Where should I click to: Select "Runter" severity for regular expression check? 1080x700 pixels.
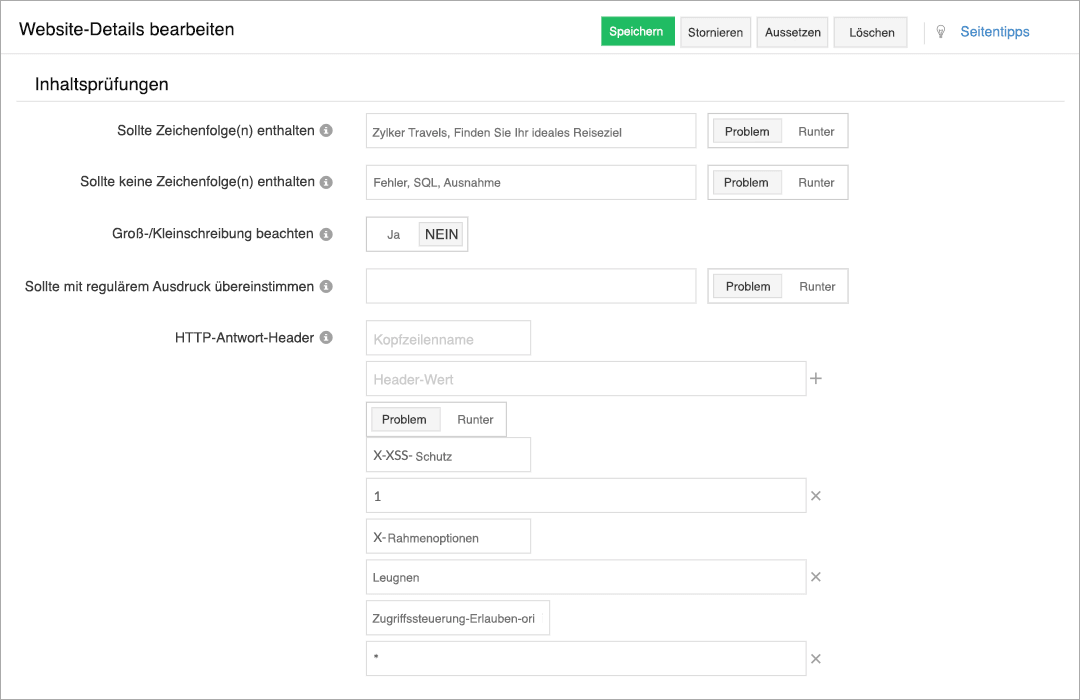[816, 285]
